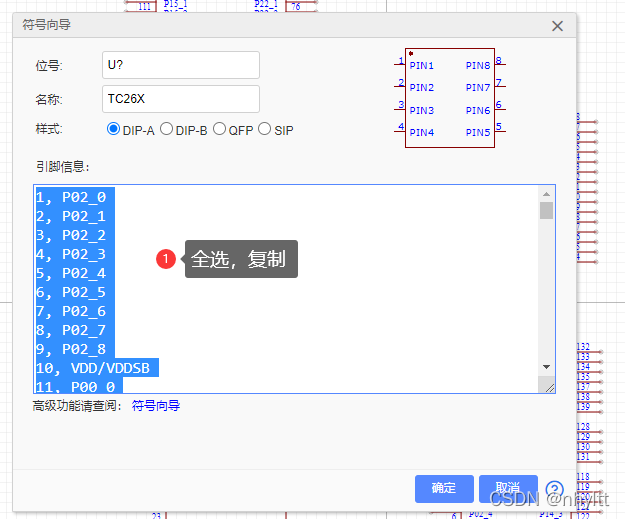Click the pin line '7, P02_6'

point(71,311)
